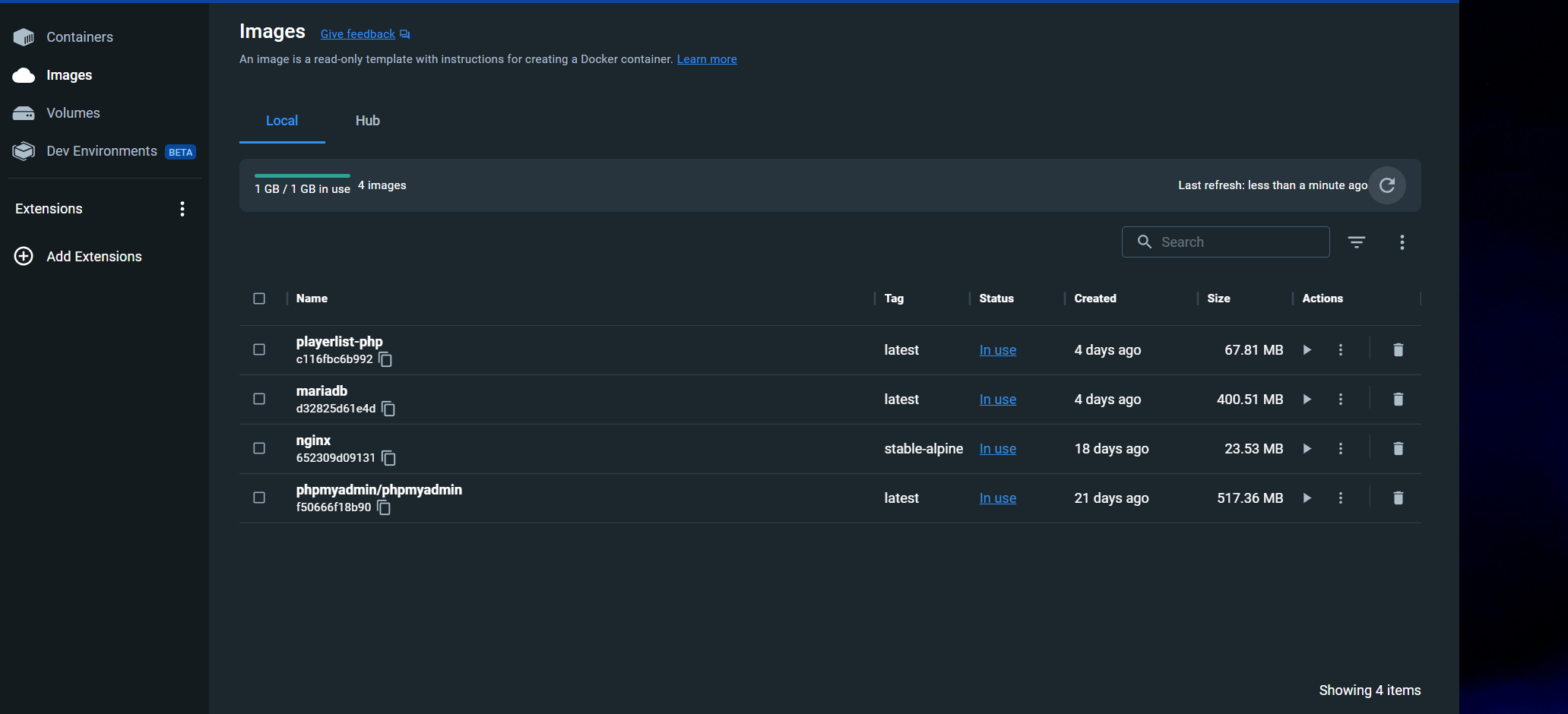Switch to the Hub tab
Image resolution: width=1568 pixels, height=714 pixels.
coord(367,120)
